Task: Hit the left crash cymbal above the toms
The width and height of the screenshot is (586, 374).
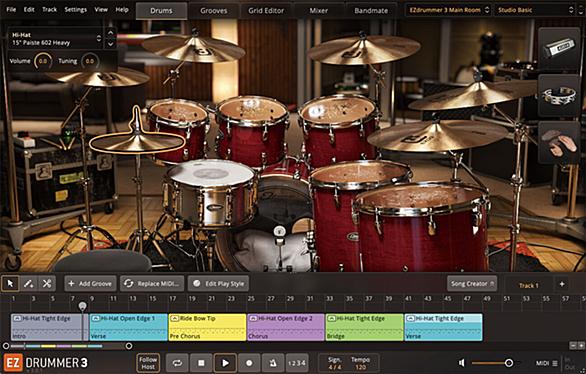Action: tap(193, 48)
